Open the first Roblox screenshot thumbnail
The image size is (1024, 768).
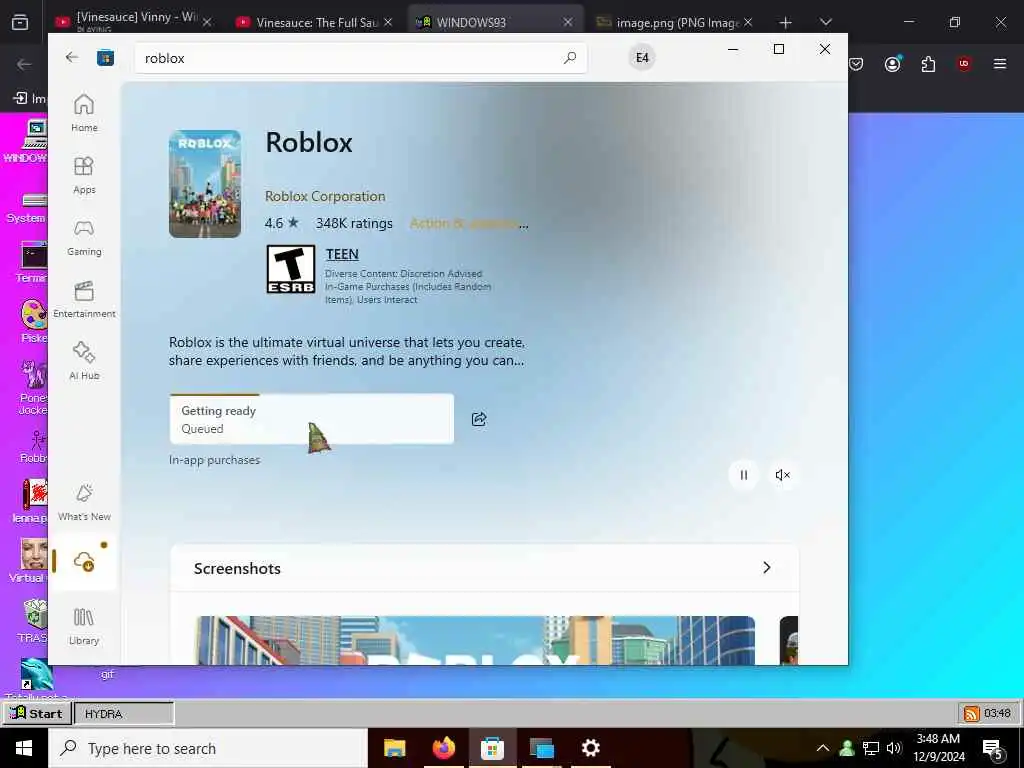tap(475, 640)
